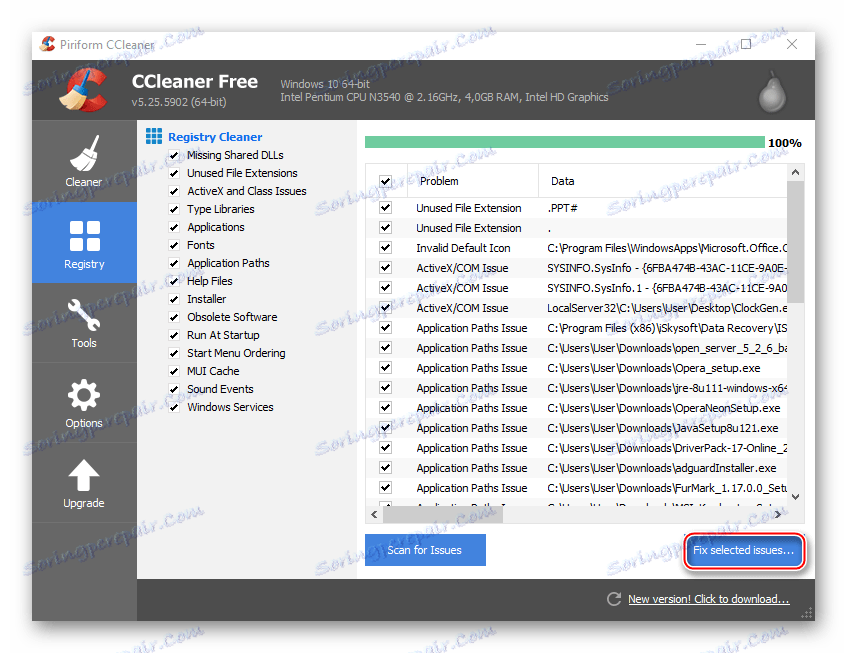
Task: Click the Piriform pear logo in the header
Action: pyautogui.click(x=772, y=92)
